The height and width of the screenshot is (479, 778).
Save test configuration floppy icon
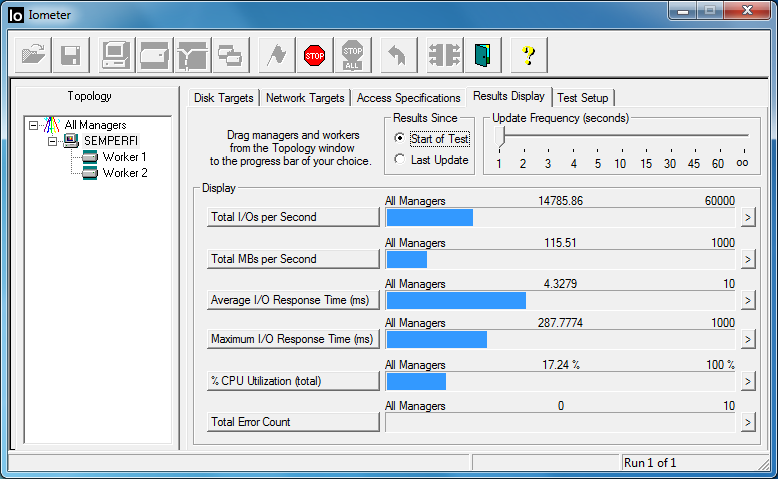click(71, 55)
